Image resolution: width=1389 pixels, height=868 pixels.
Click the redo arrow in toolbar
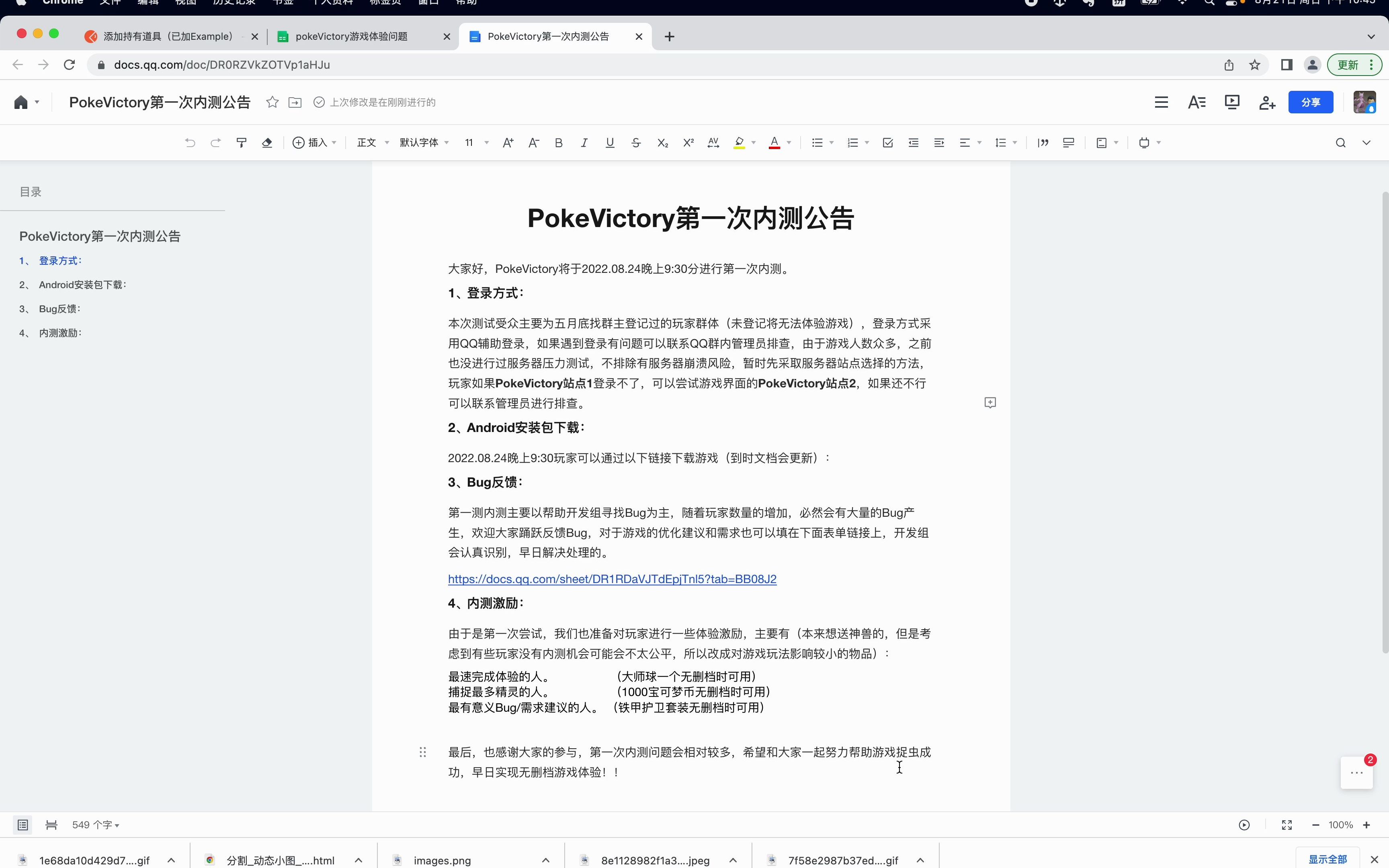pyautogui.click(x=216, y=143)
